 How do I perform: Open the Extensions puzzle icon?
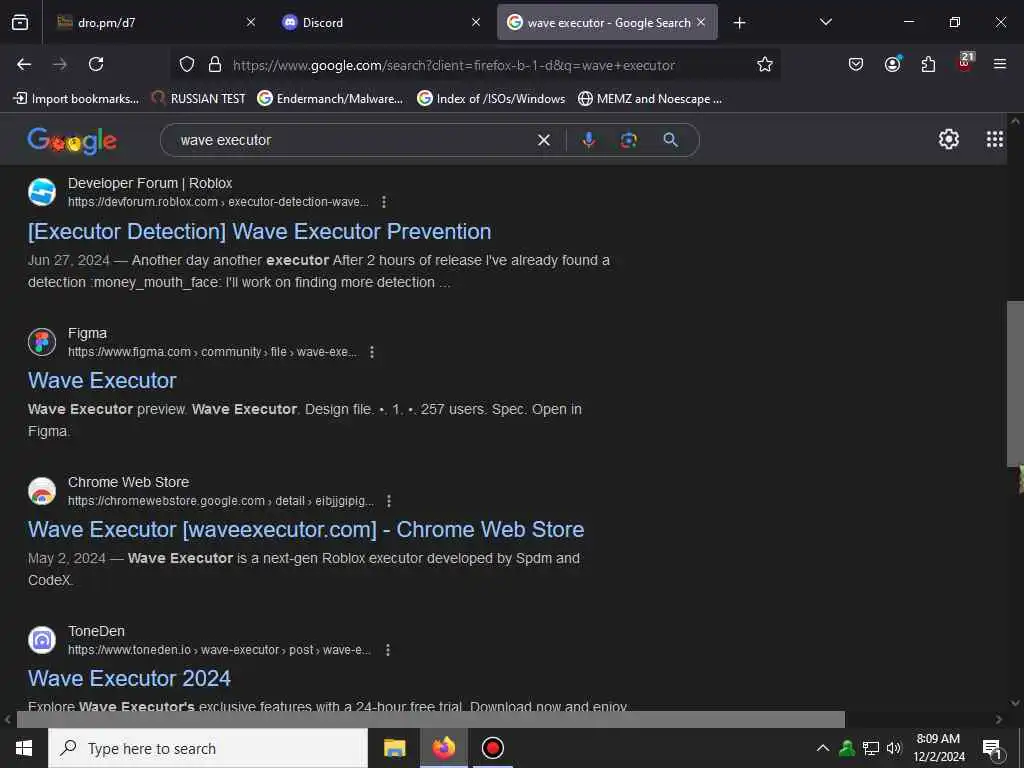[x=928, y=64]
